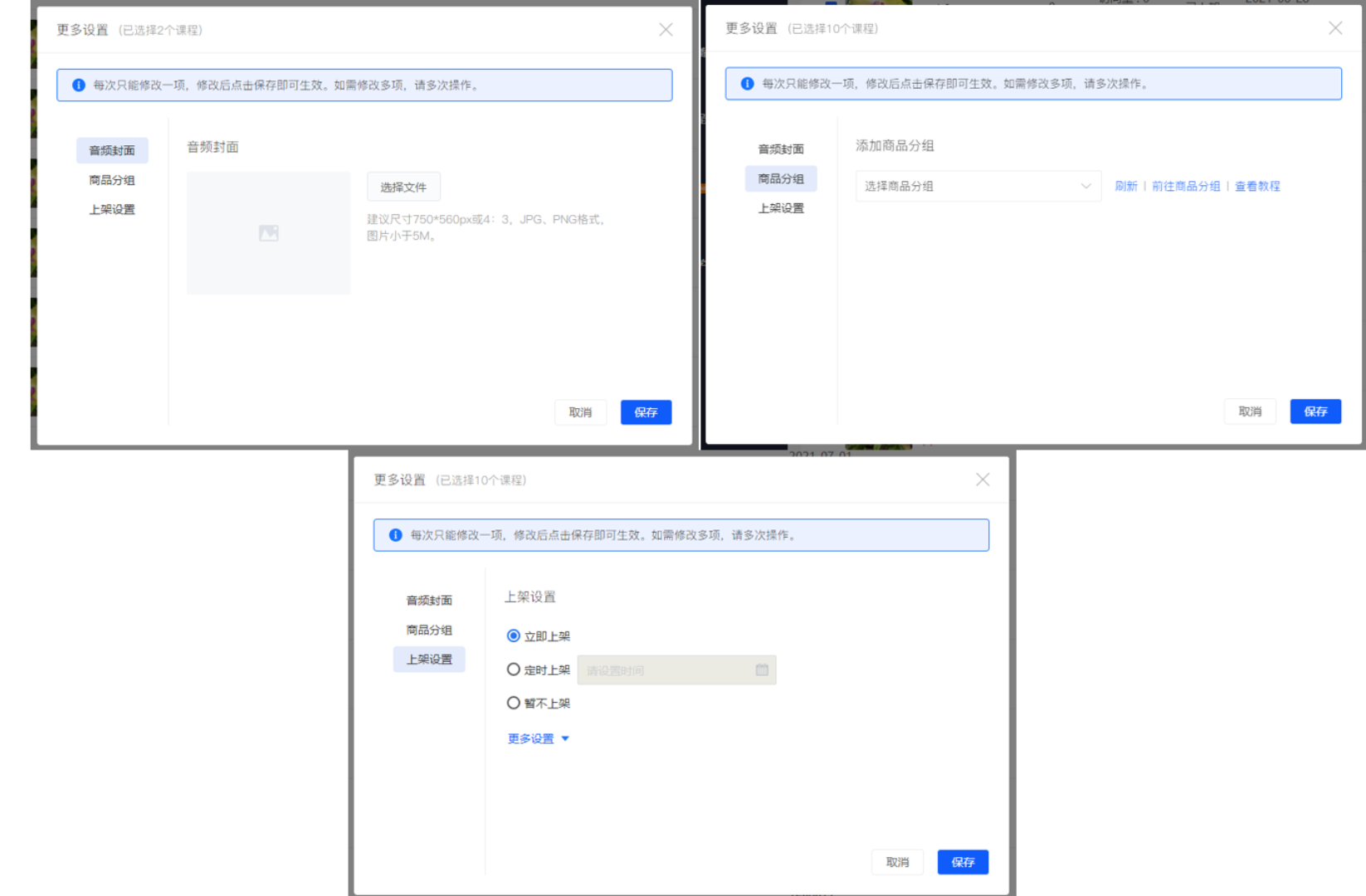Click the 刷新 link
This screenshot has height=896, width=1366.
pos(1126,186)
